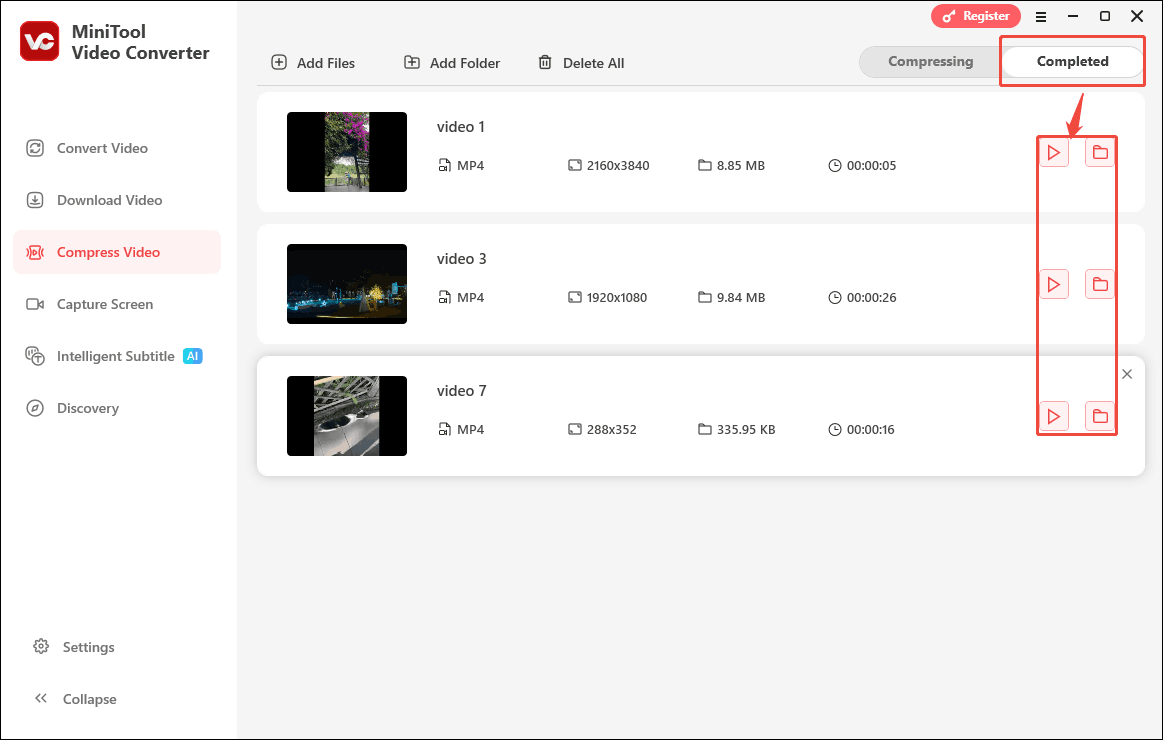
Task: Add Files to compress
Action: (x=313, y=62)
